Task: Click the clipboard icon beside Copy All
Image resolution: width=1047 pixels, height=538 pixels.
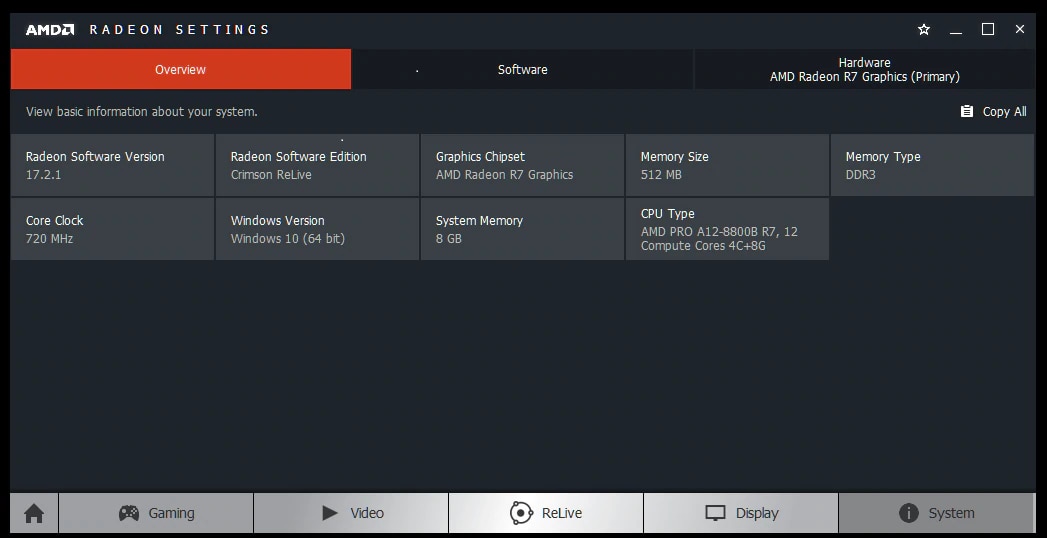Action: [x=966, y=111]
